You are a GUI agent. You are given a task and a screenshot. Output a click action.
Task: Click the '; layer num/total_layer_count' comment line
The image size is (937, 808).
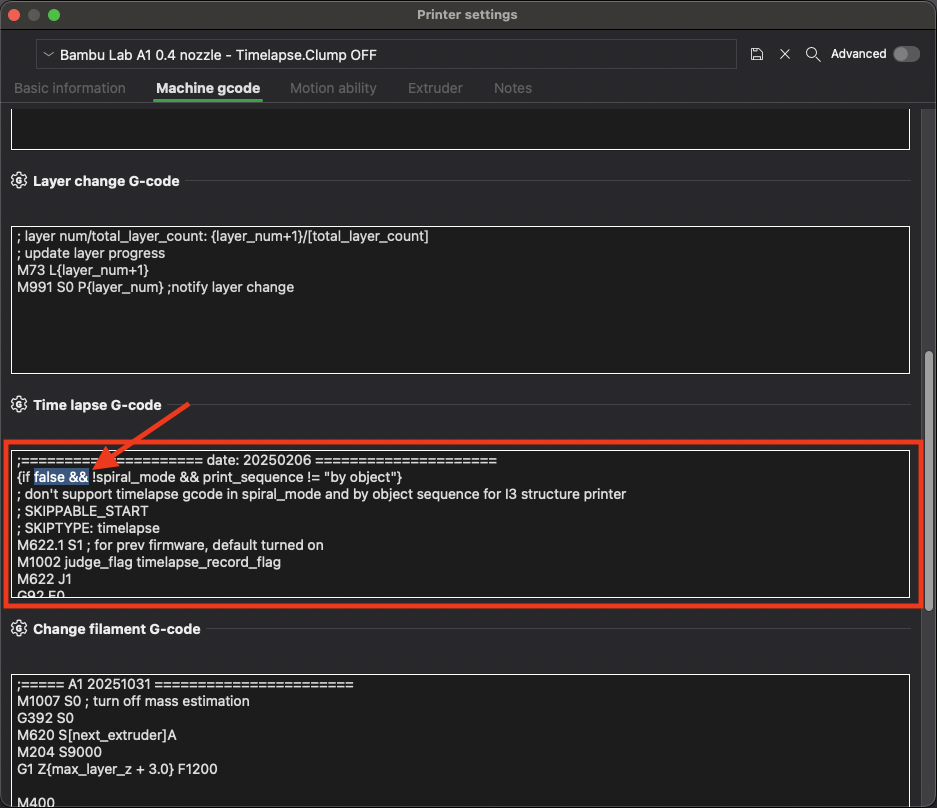pyautogui.click(x=223, y=237)
